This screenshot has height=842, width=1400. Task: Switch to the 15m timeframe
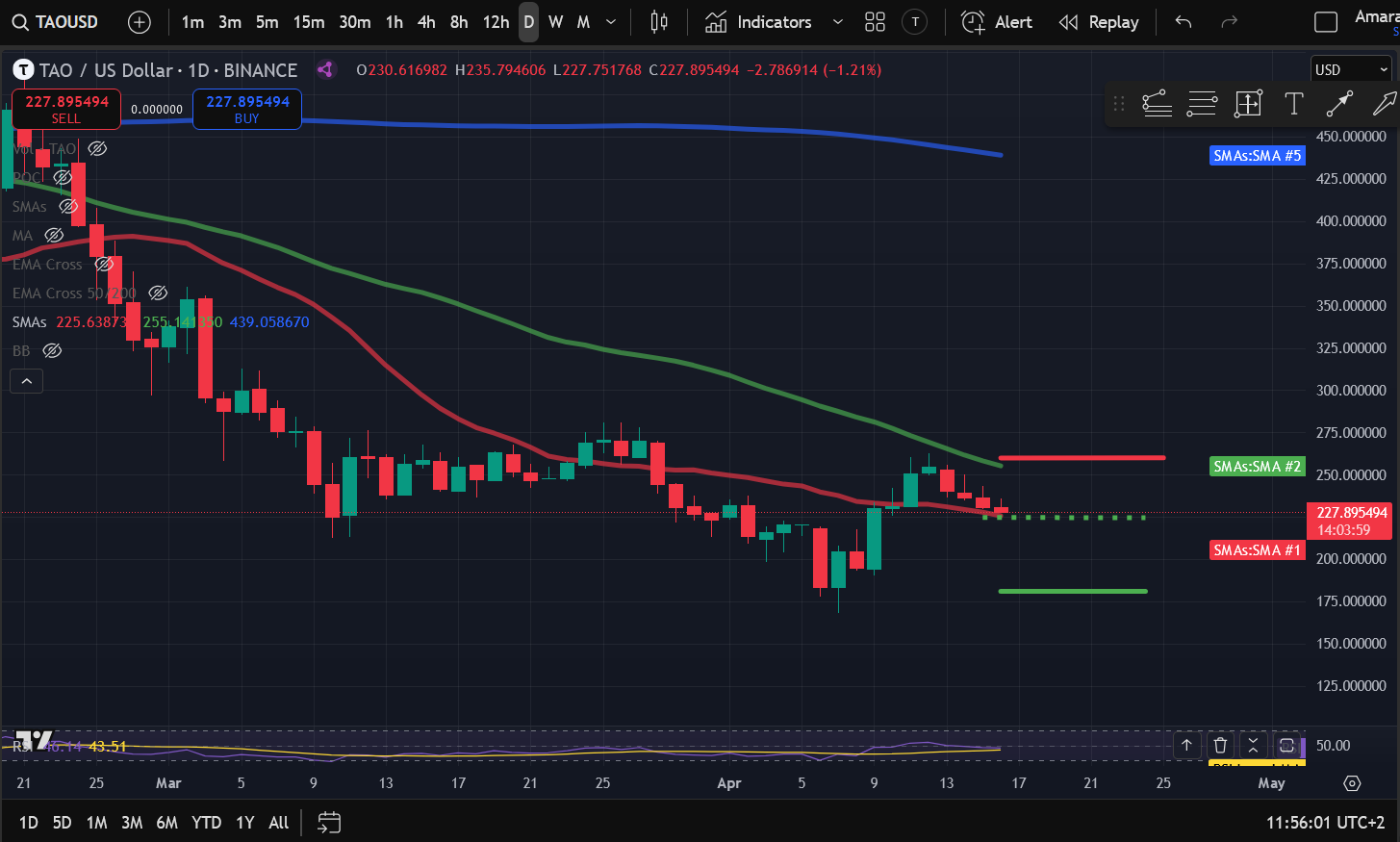click(309, 22)
